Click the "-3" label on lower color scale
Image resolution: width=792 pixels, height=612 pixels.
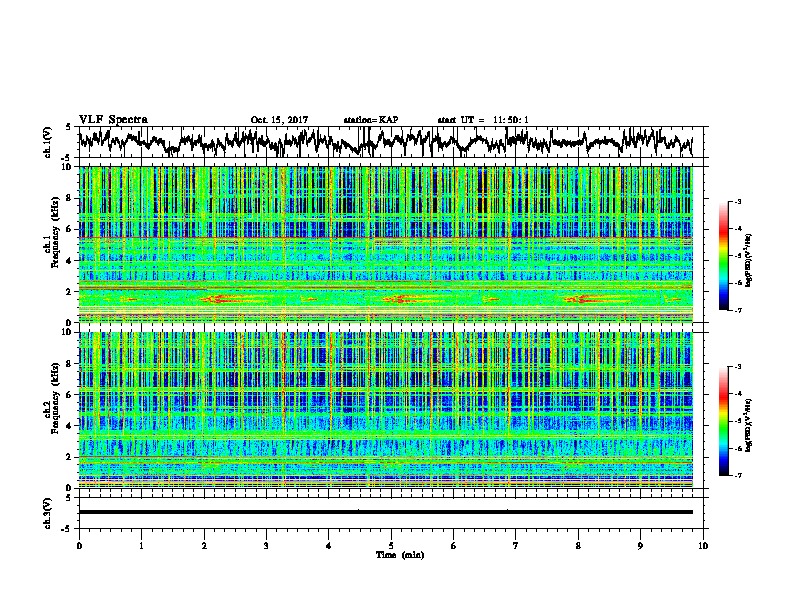point(738,367)
